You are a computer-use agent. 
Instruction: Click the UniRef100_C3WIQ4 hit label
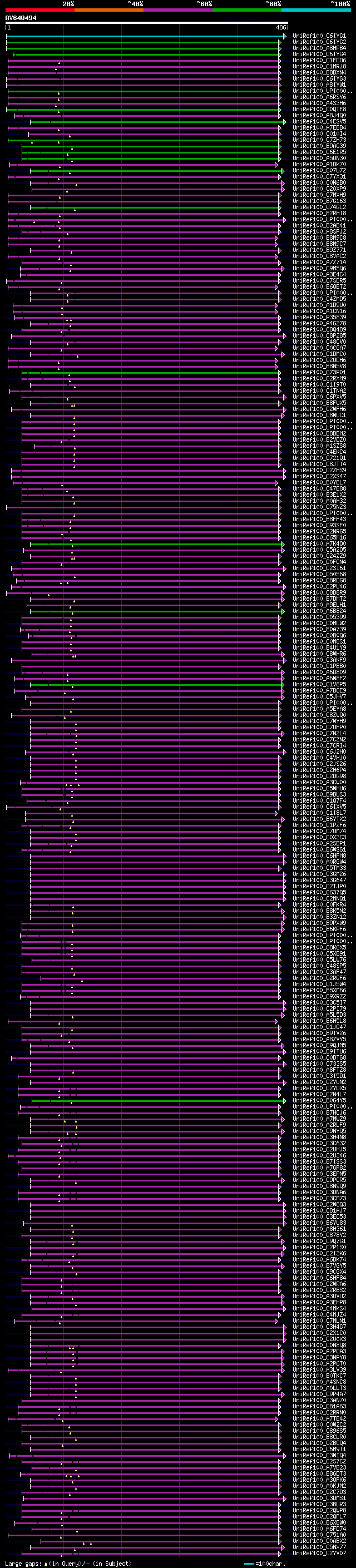pos(319,1456)
